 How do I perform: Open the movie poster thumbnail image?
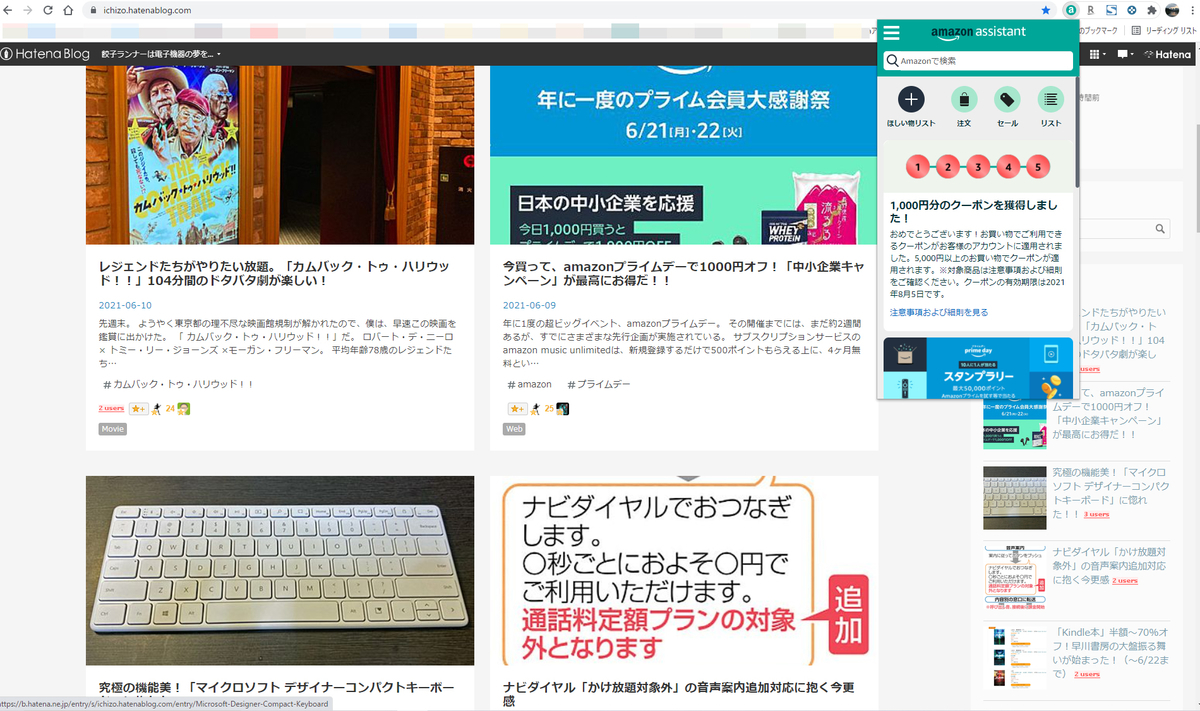(280, 155)
